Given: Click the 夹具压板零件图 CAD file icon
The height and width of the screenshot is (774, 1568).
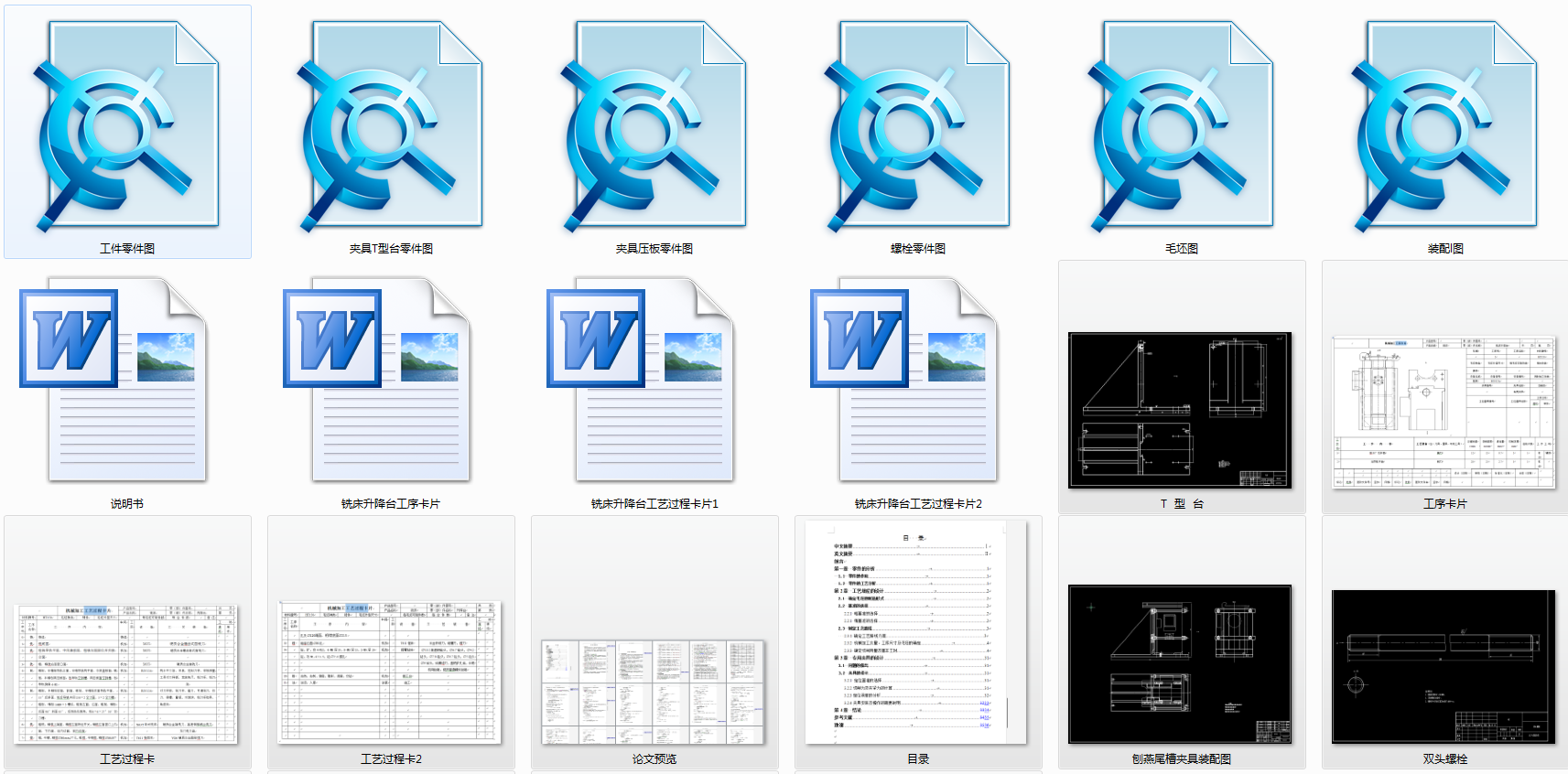Looking at the screenshot, I should click(x=654, y=126).
